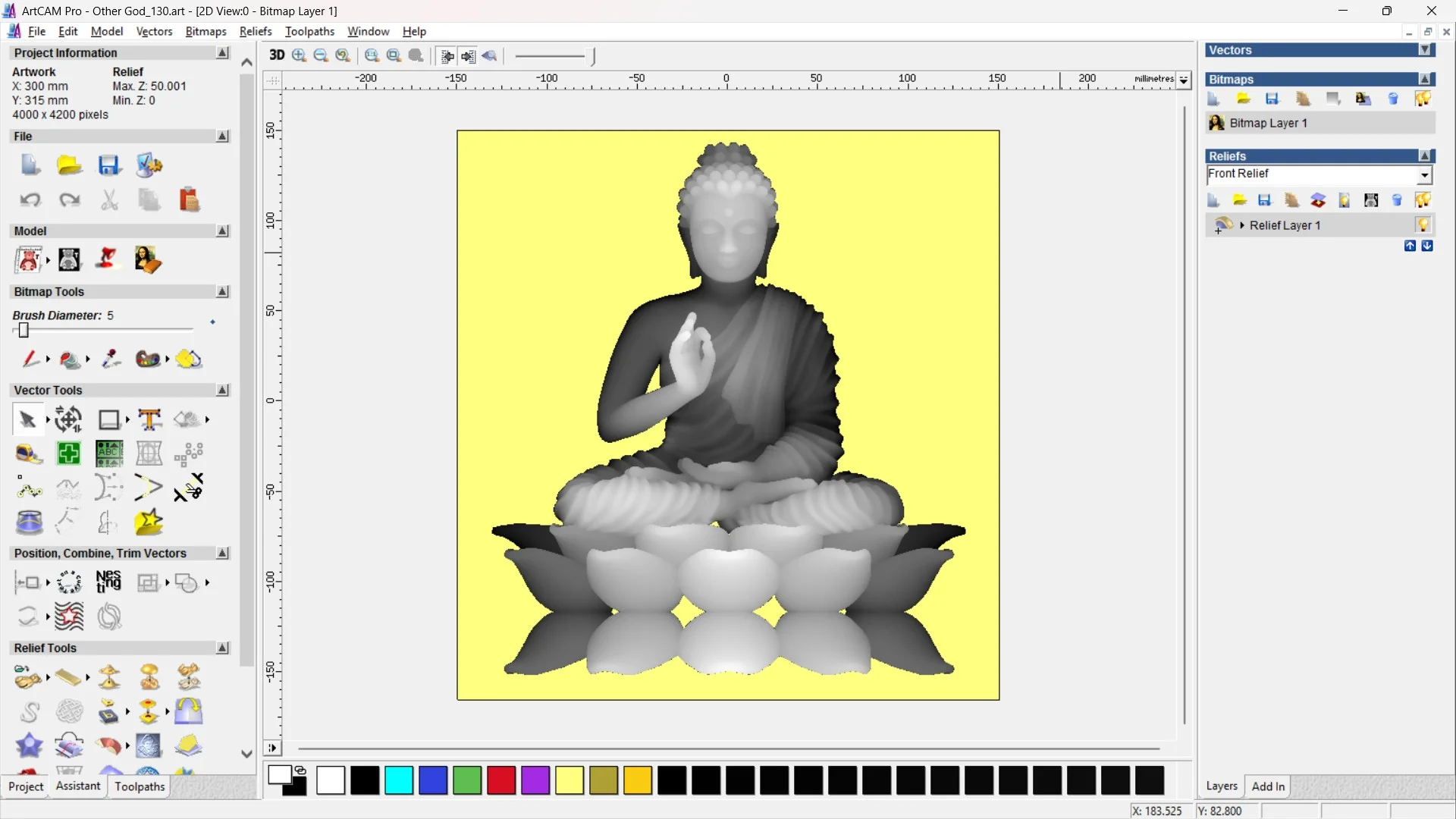
Task: Switch to the Toolpaths tab
Action: [x=139, y=786]
